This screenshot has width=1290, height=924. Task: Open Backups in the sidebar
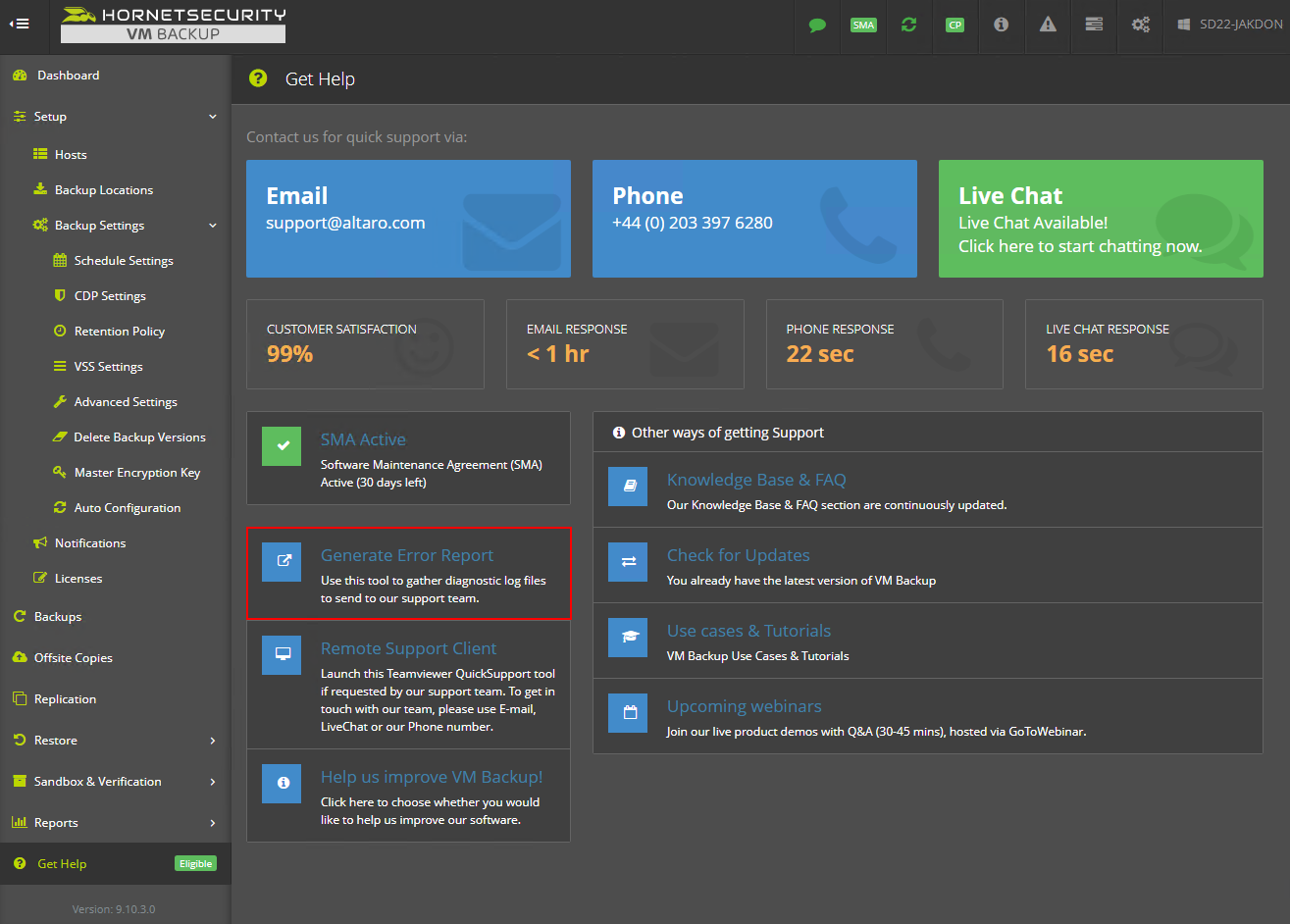tap(58, 617)
